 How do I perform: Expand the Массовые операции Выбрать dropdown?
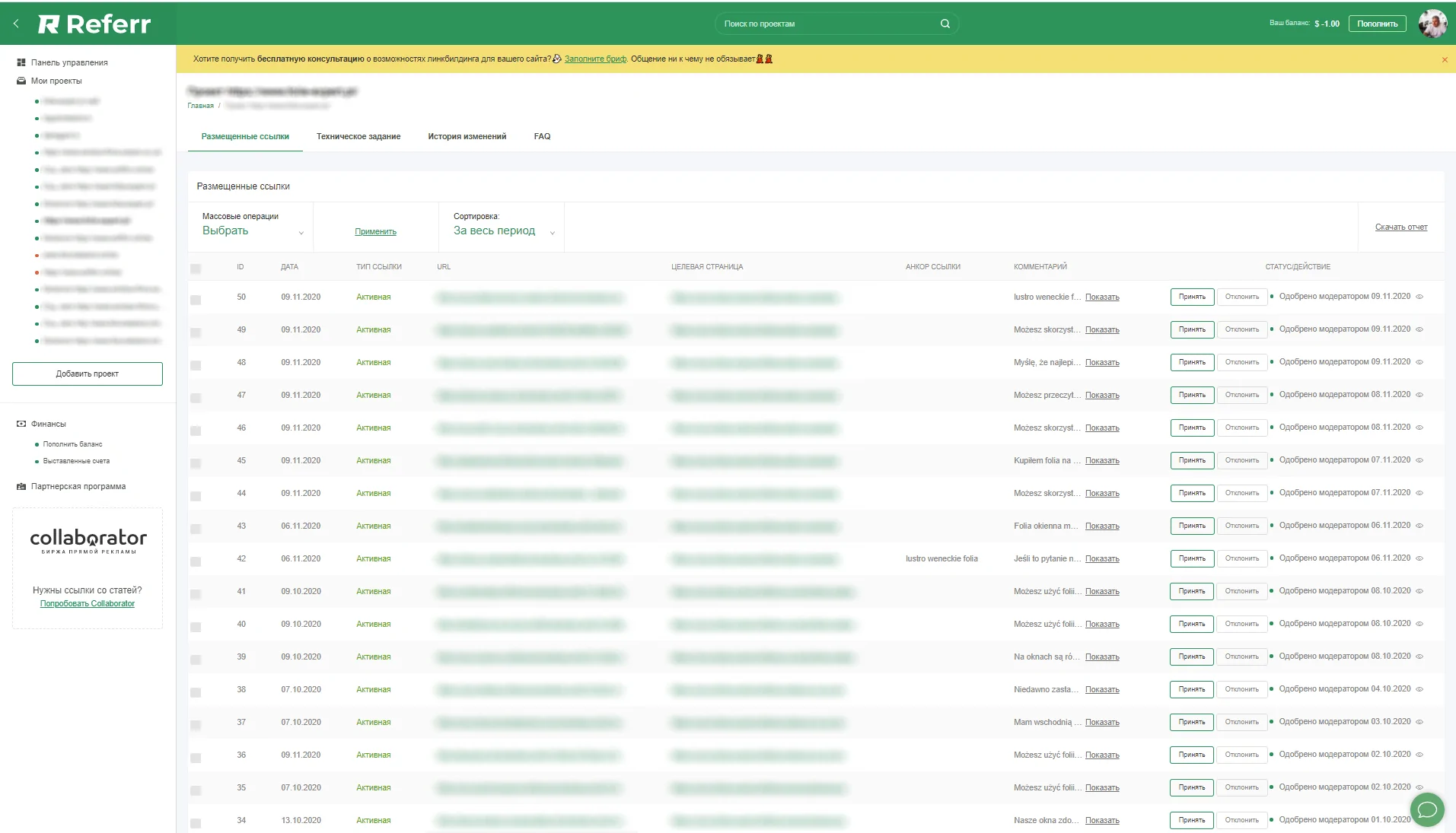pyautogui.click(x=251, y=231)
